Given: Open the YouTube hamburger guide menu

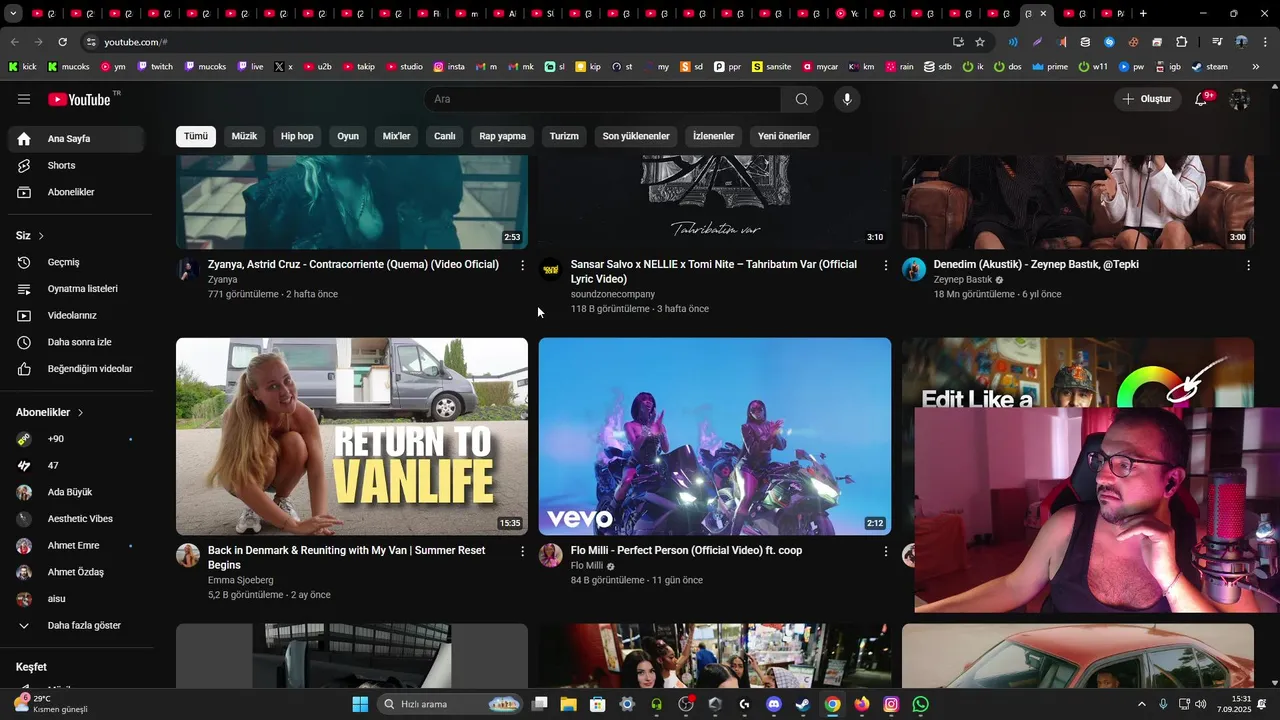Looking at the screenshot, I should pyautogui.click(x=24, y=99).
